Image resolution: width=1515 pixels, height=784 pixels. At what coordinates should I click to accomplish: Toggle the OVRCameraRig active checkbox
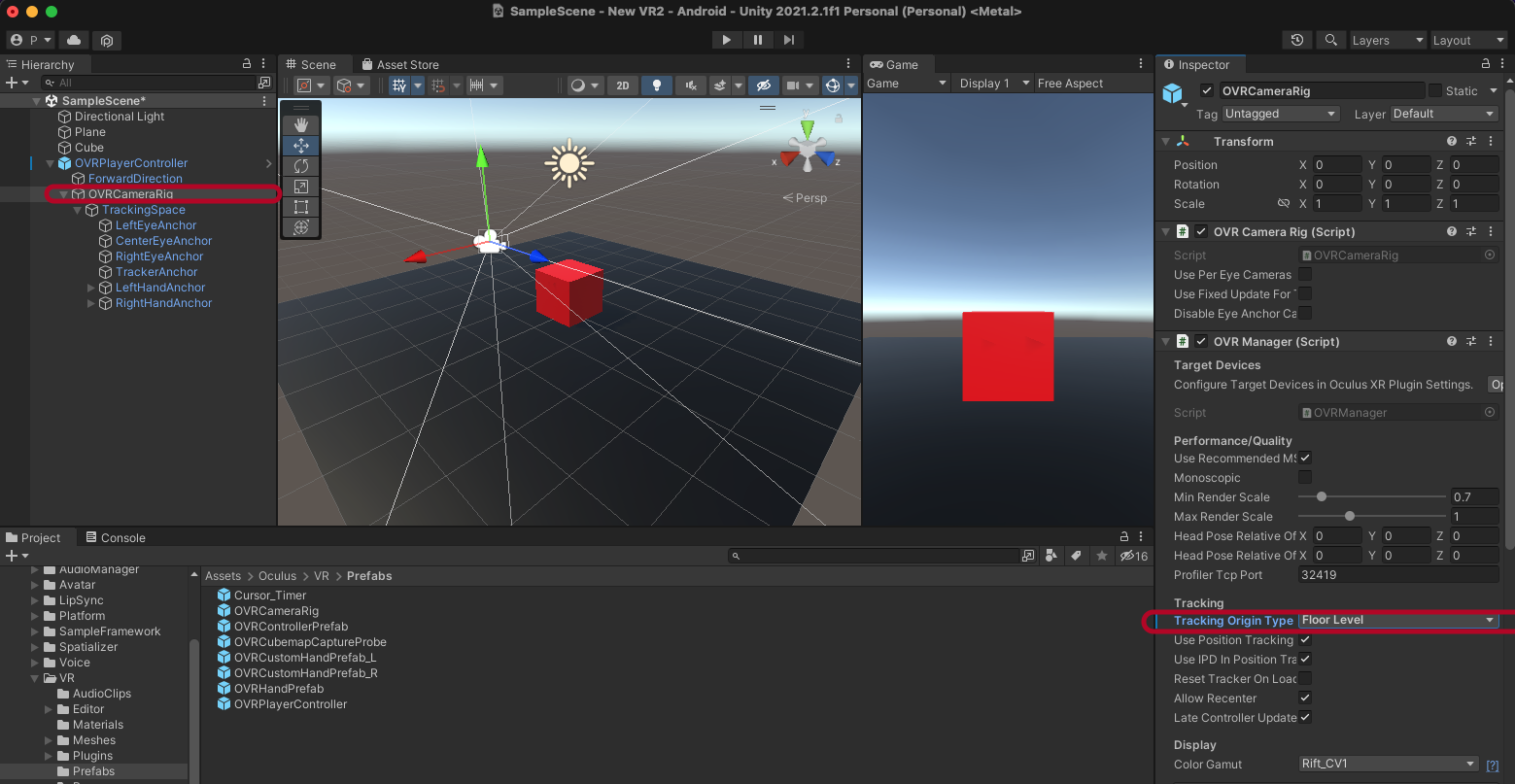1207,90
